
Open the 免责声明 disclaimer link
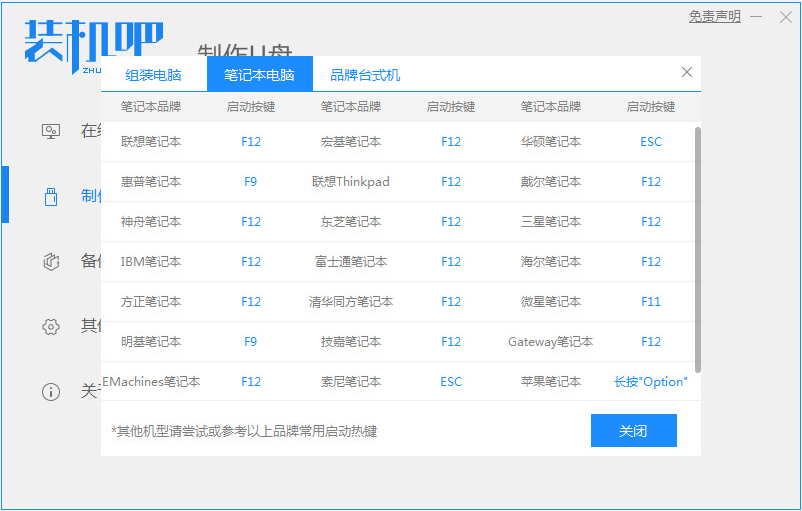(x=714, y=17)
